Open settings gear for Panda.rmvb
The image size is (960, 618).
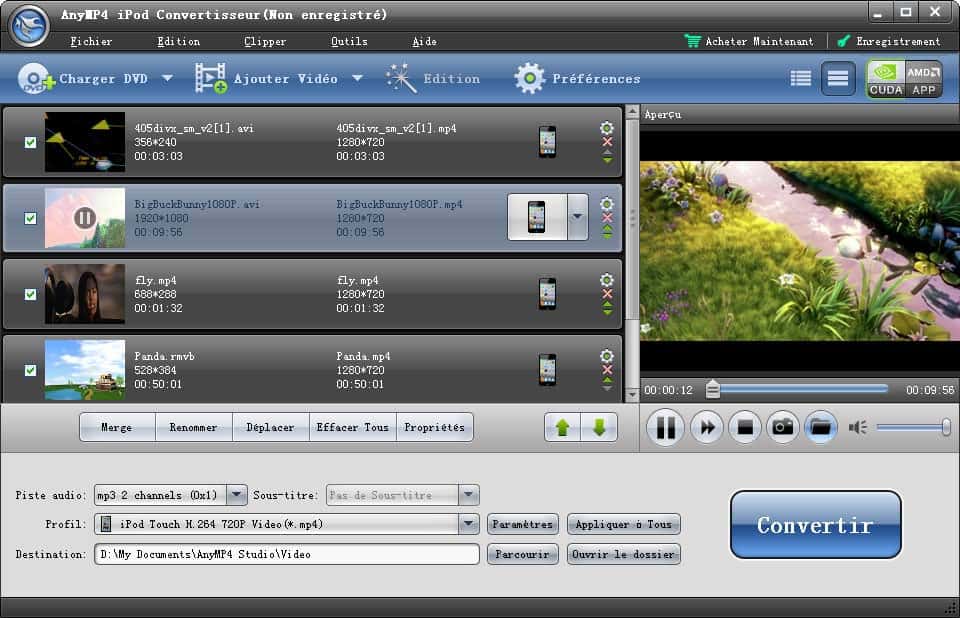coord(607,356)
